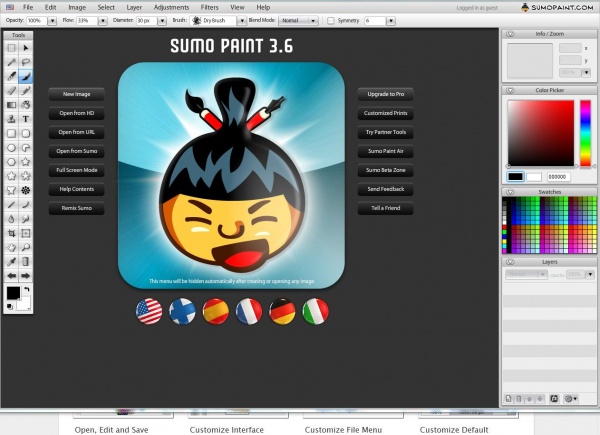This screenshot has height=435, width=600.
Task: Choose the United States flag language
Action: 149,311
